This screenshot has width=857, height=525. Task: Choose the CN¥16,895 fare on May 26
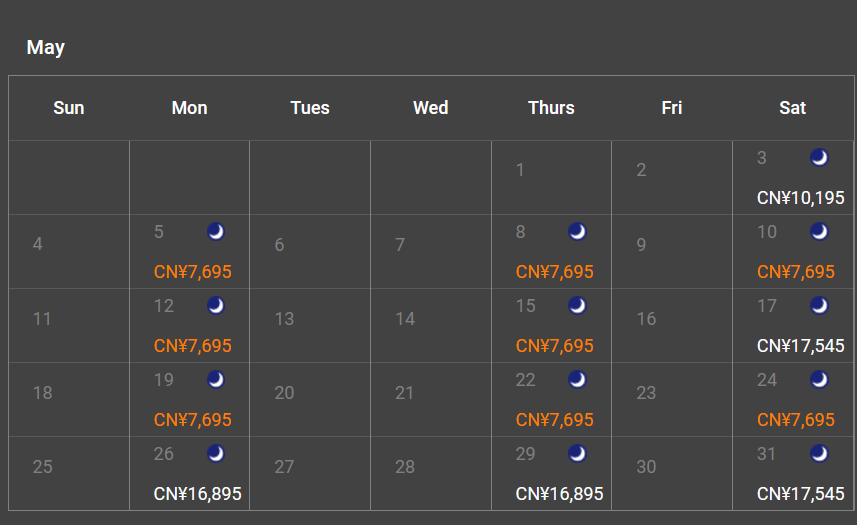click(x=197, y=494)
